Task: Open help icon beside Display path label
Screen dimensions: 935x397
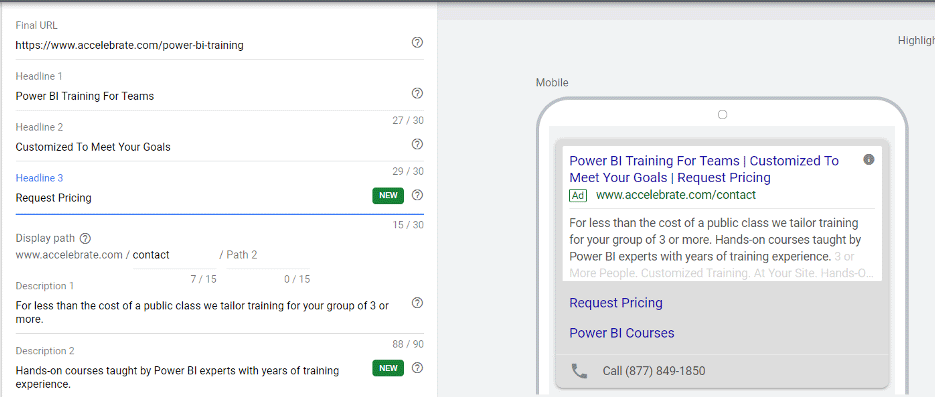Action: coord(85,238)
